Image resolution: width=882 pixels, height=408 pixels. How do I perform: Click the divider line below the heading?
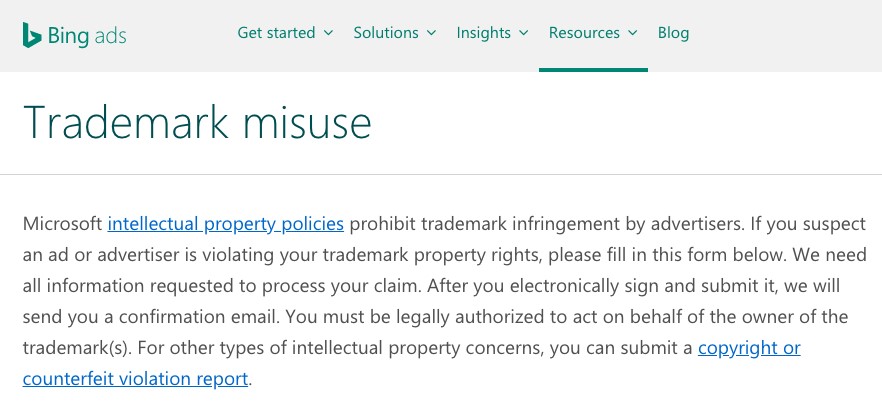pyautogui.click(x=440, y=175)
